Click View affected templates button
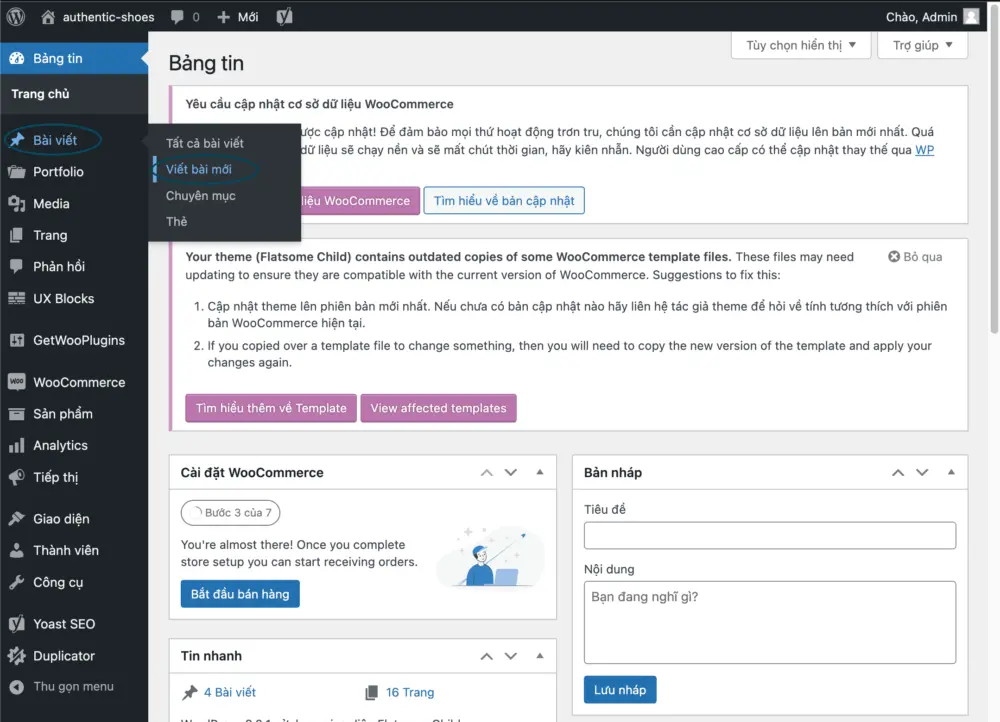Image resolution: width=1000 pixels, height=722 pixels. tap(438, 408)
